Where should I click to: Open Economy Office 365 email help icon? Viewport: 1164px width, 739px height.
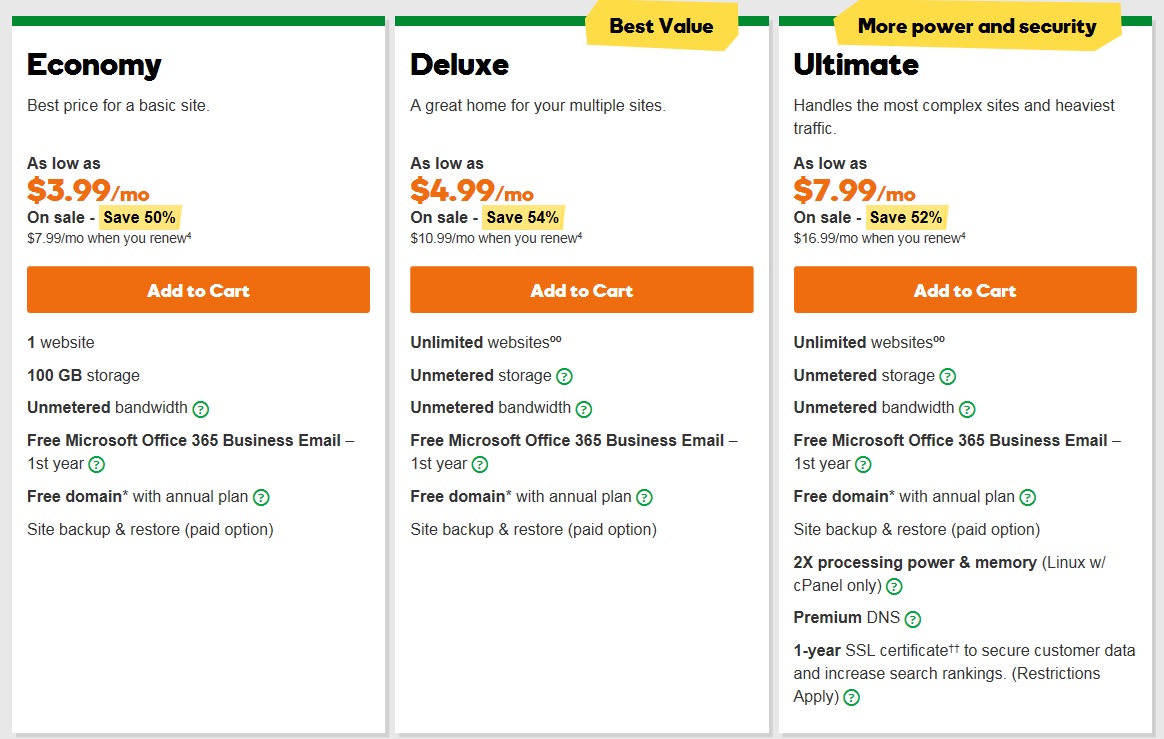pos(97,465)
